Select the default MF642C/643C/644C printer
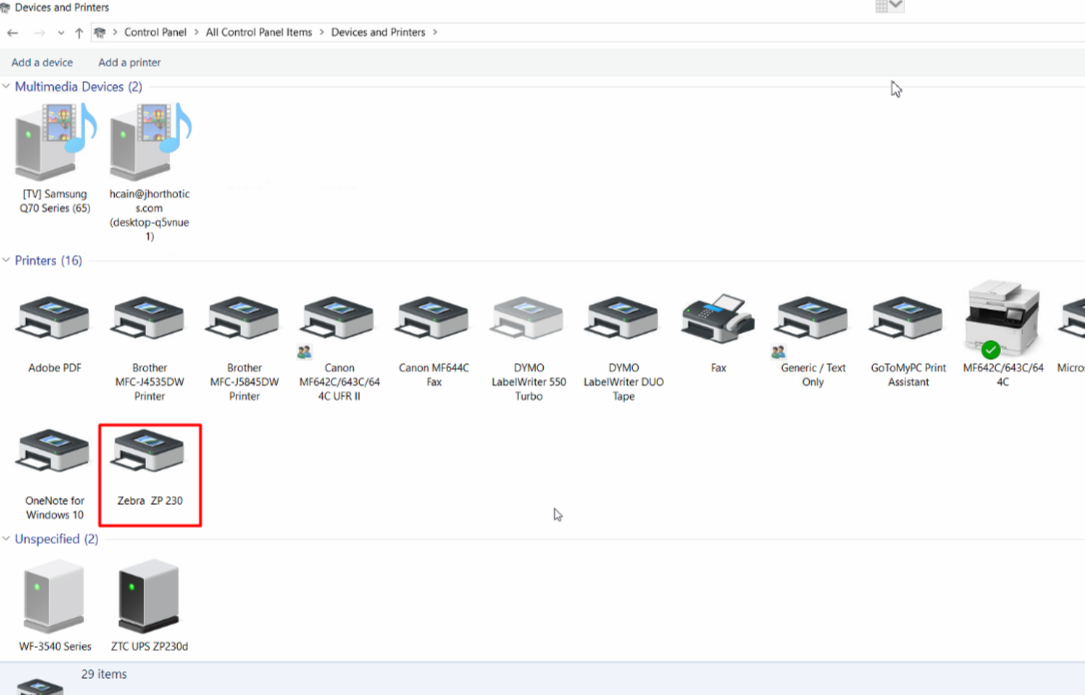Image resolution: width=1085 pixels, height=695 pixels. tap(1003, 334)
